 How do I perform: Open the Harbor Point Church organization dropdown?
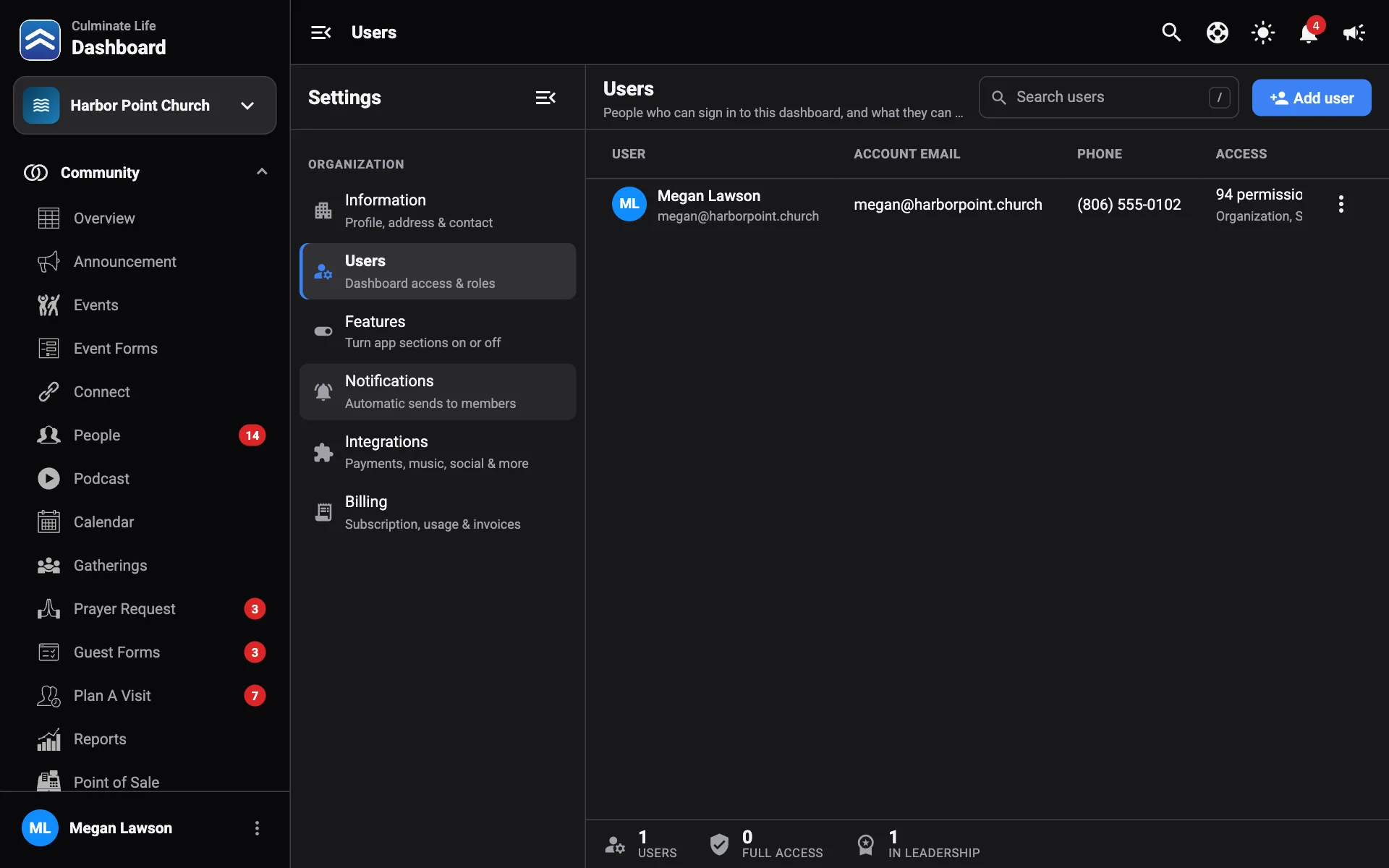pos(145,106)
